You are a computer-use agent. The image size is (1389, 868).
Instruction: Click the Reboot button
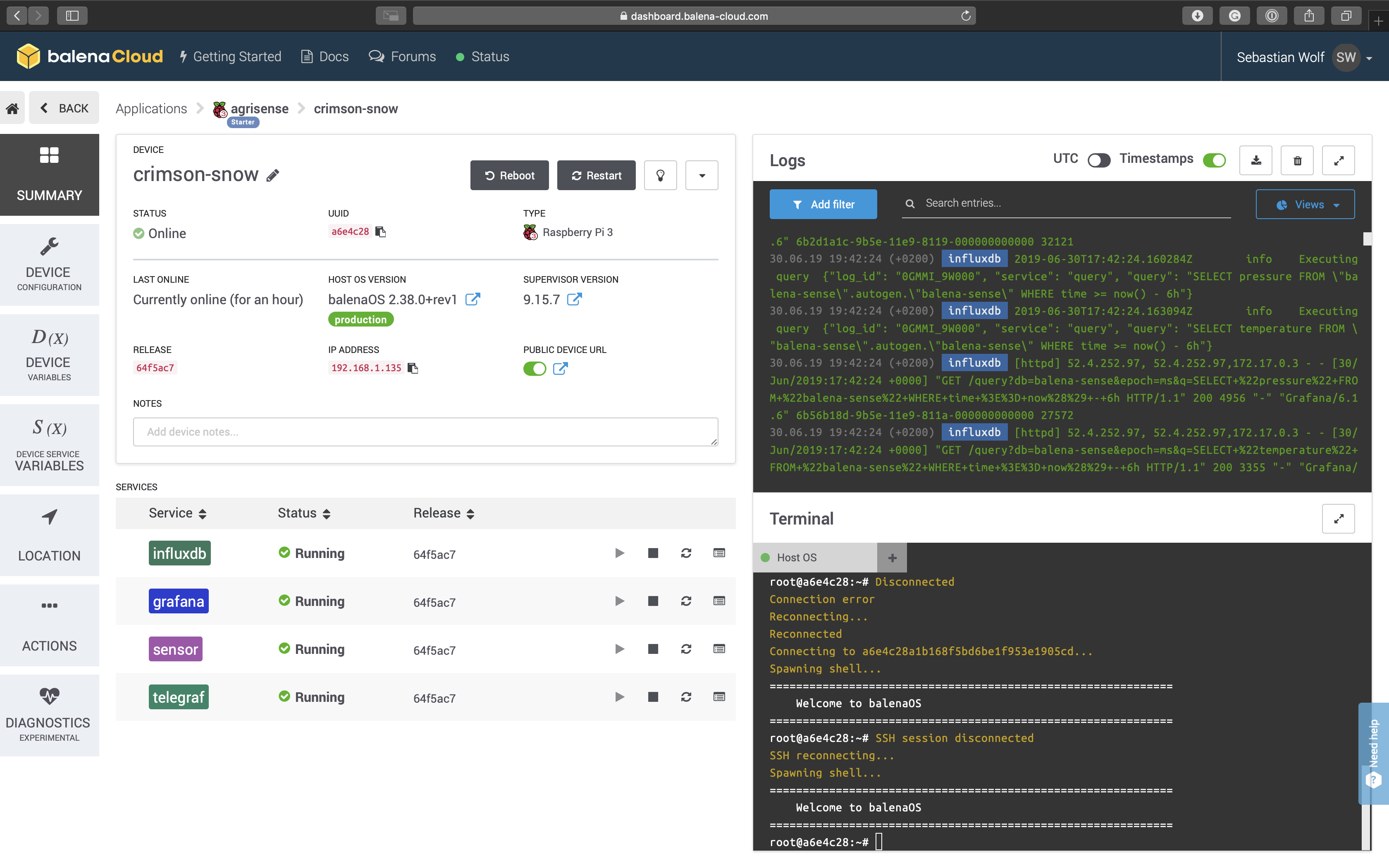tap(509, 175)
